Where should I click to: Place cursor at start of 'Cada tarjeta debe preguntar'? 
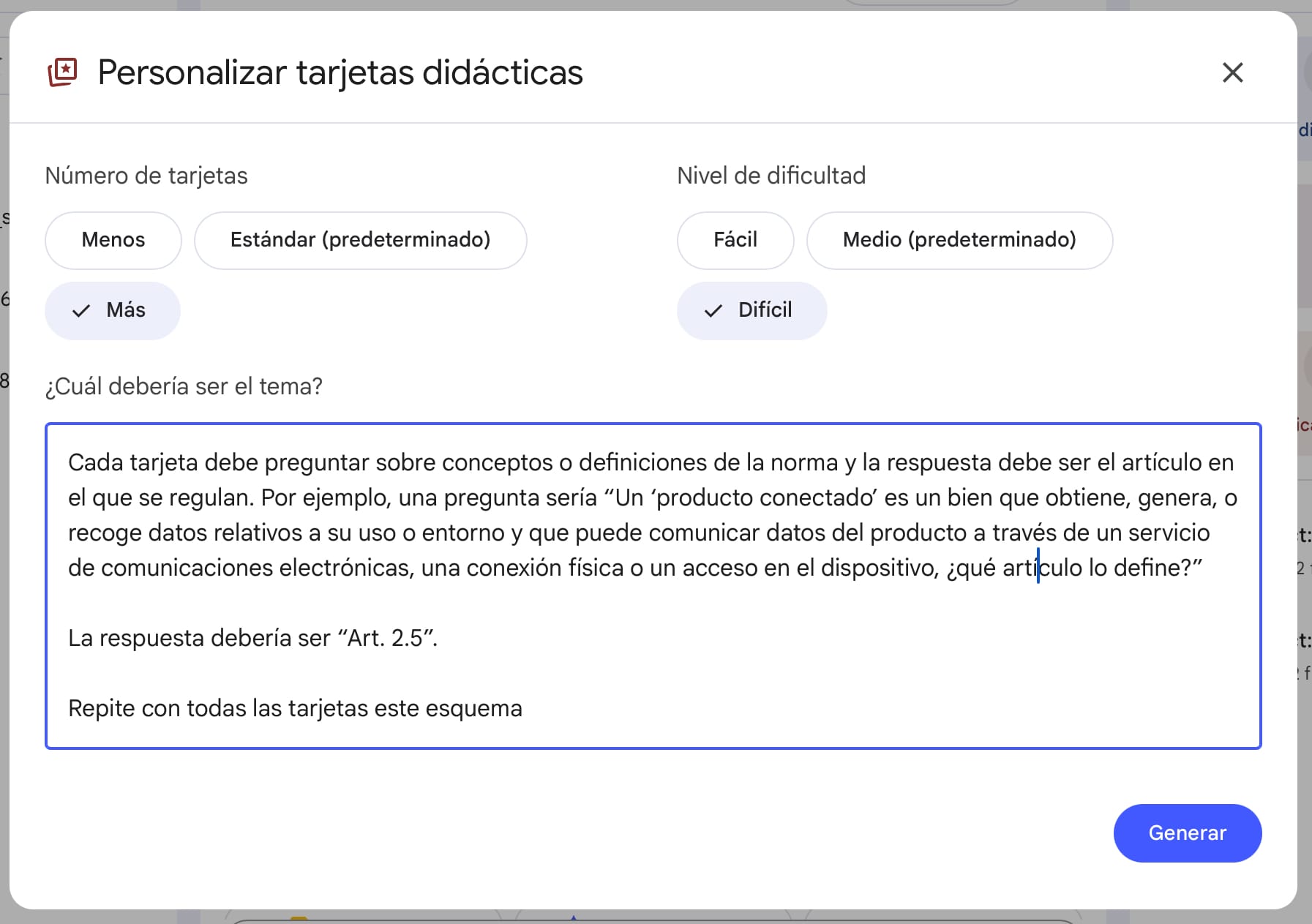tap(69, 462)
